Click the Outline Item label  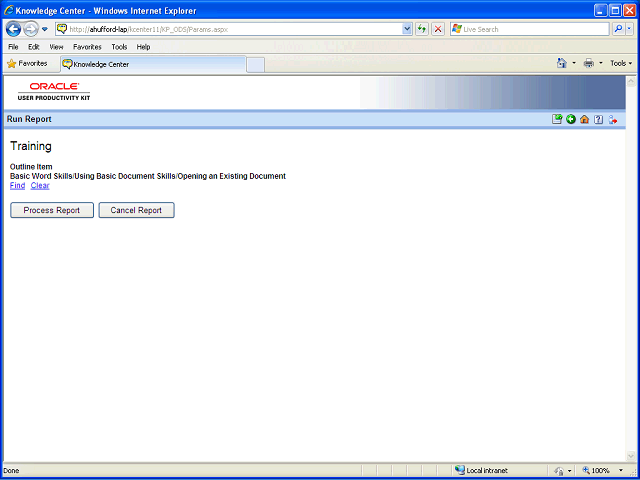31,167
